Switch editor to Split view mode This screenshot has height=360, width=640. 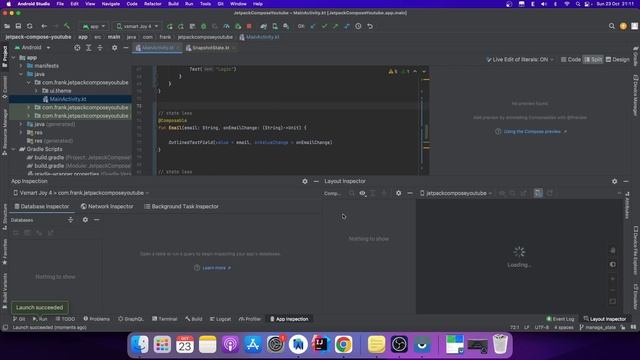coord(593,60)
